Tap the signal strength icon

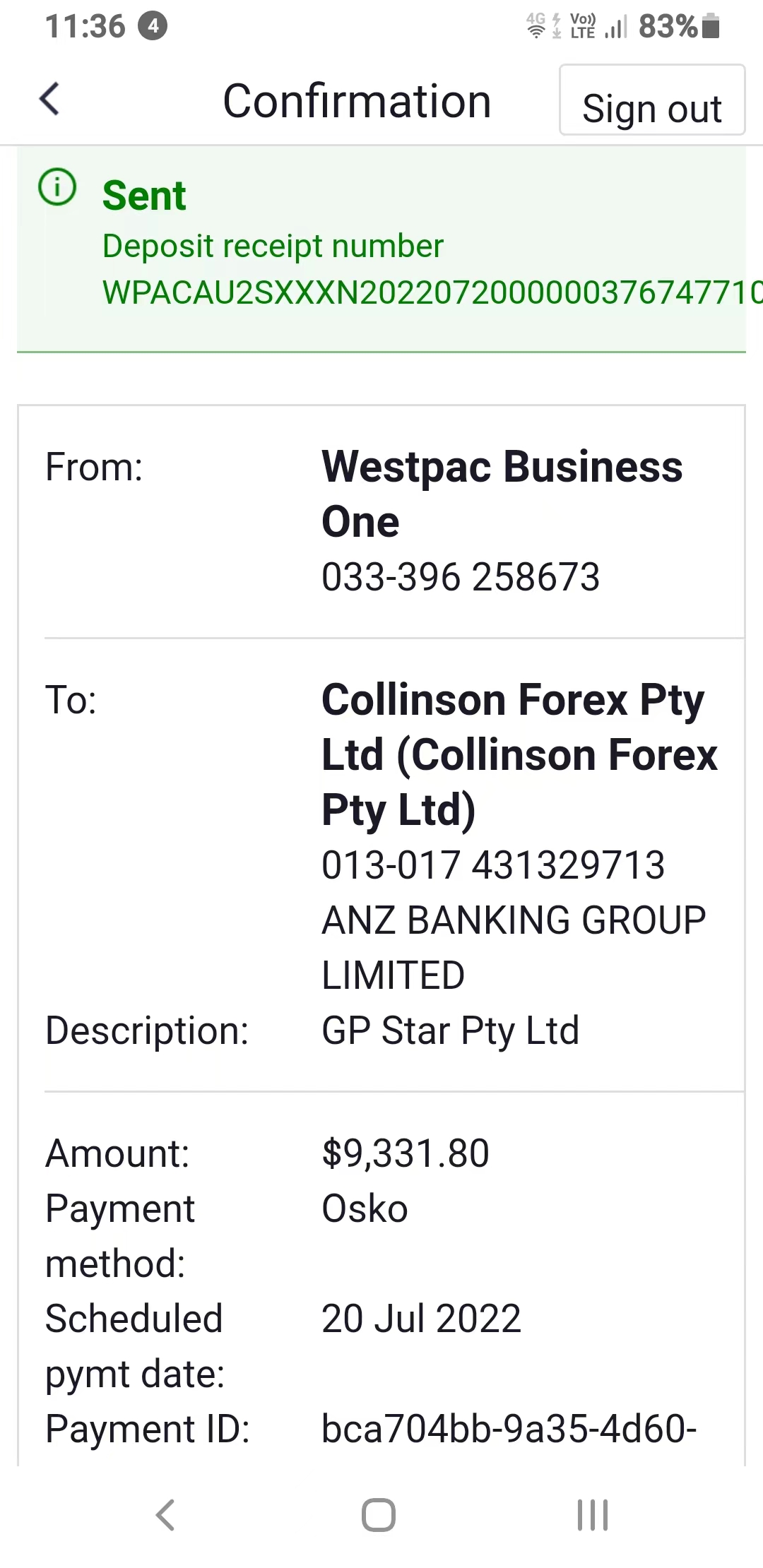coord(616,27)
